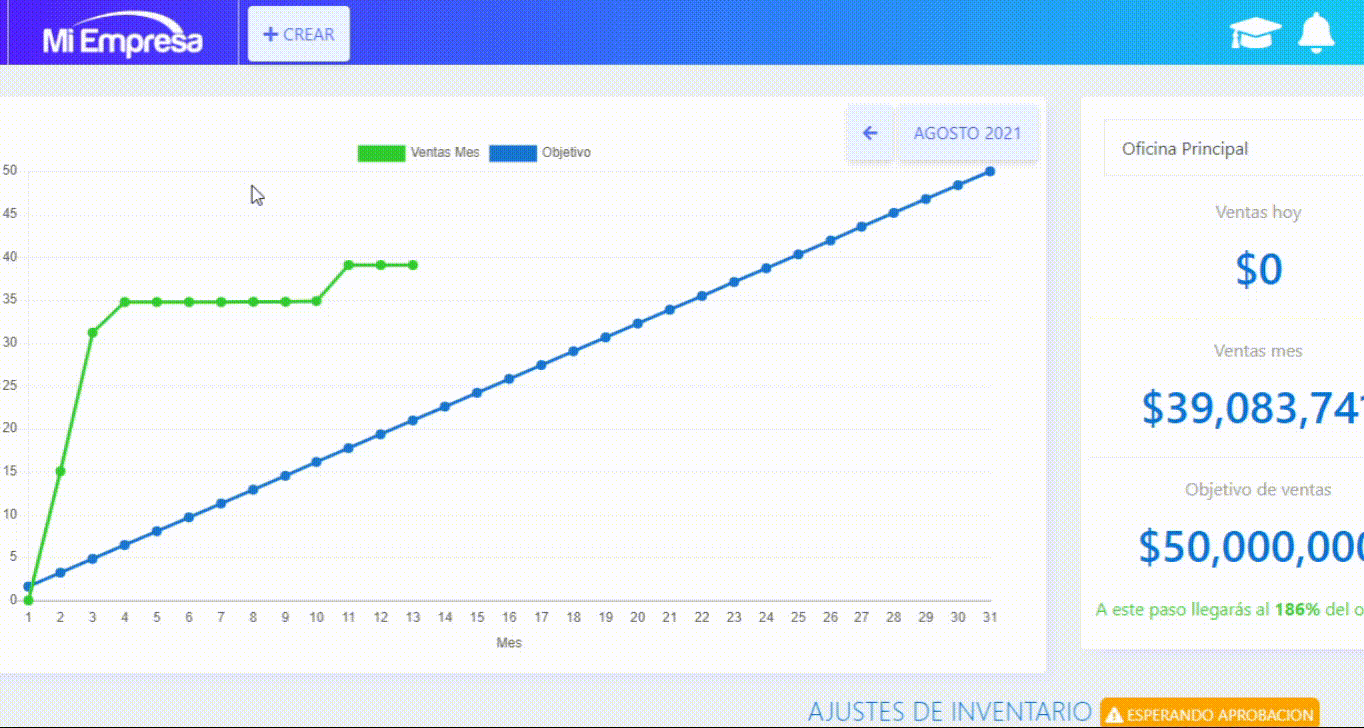Open the AGOSTO 2021 month picker
1364x728 pixels.
(x=967, y=133)
